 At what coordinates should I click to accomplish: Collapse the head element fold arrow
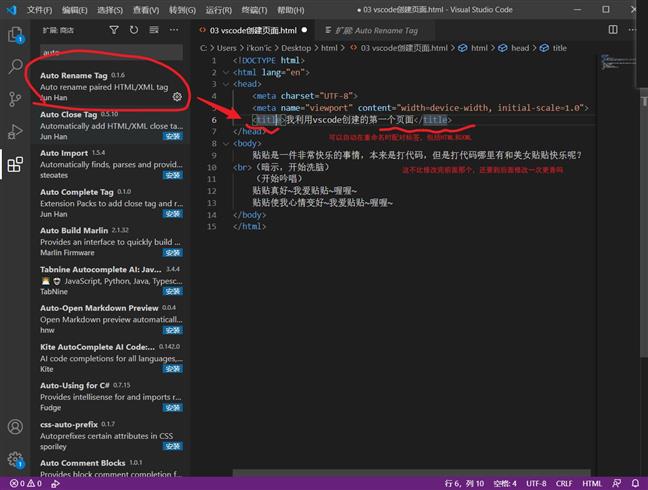[x=226, y=84]
